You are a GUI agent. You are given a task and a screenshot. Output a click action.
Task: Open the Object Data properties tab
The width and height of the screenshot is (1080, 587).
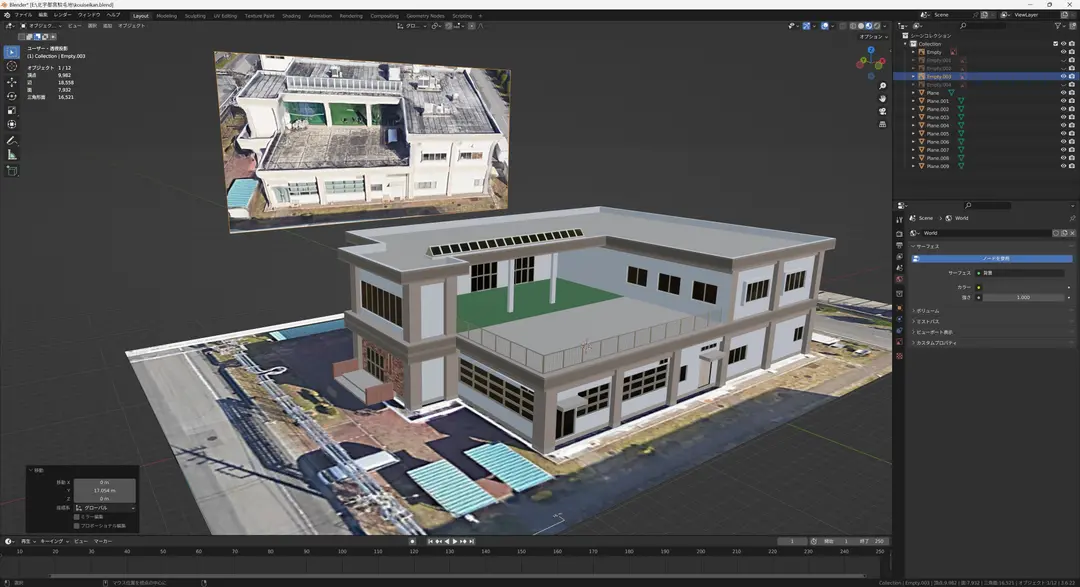pyautogui.click(x=900, y=342)
